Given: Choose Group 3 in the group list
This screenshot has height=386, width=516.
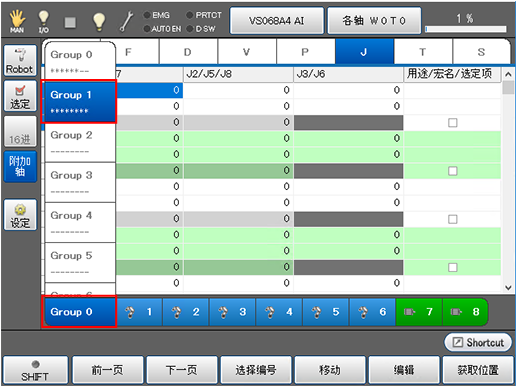Looking at the screenshot, I should point(80,182).
